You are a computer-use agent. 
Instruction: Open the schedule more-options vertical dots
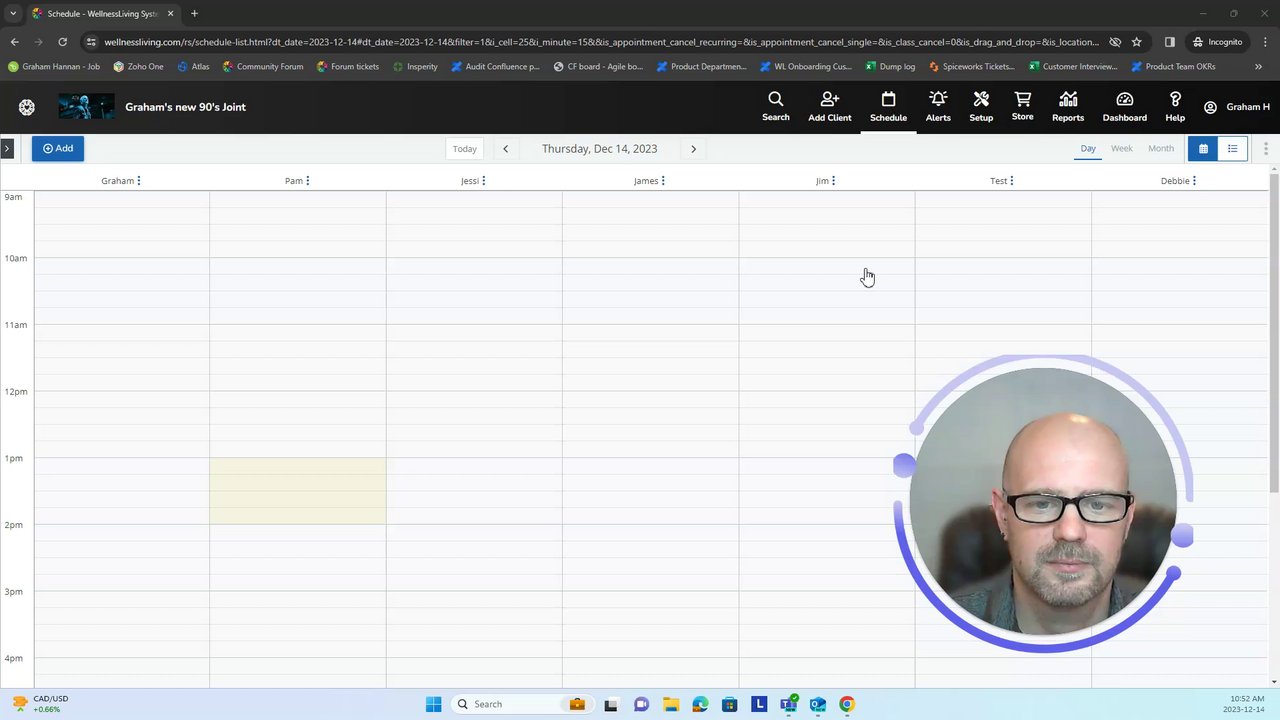click(1265, 149)
